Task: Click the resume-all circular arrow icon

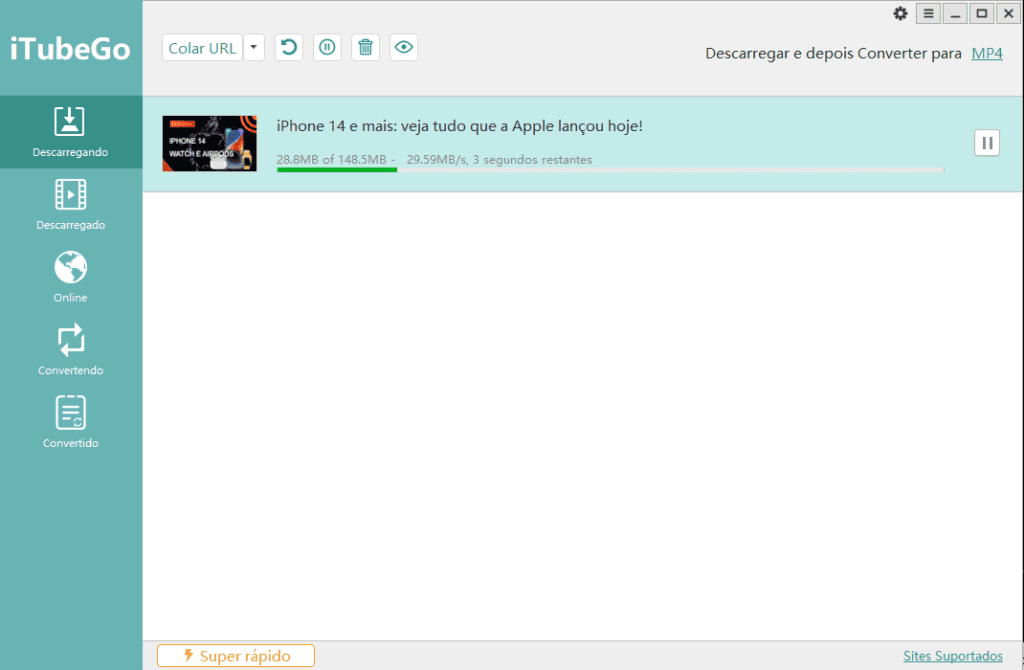Action: pos(289,47)
